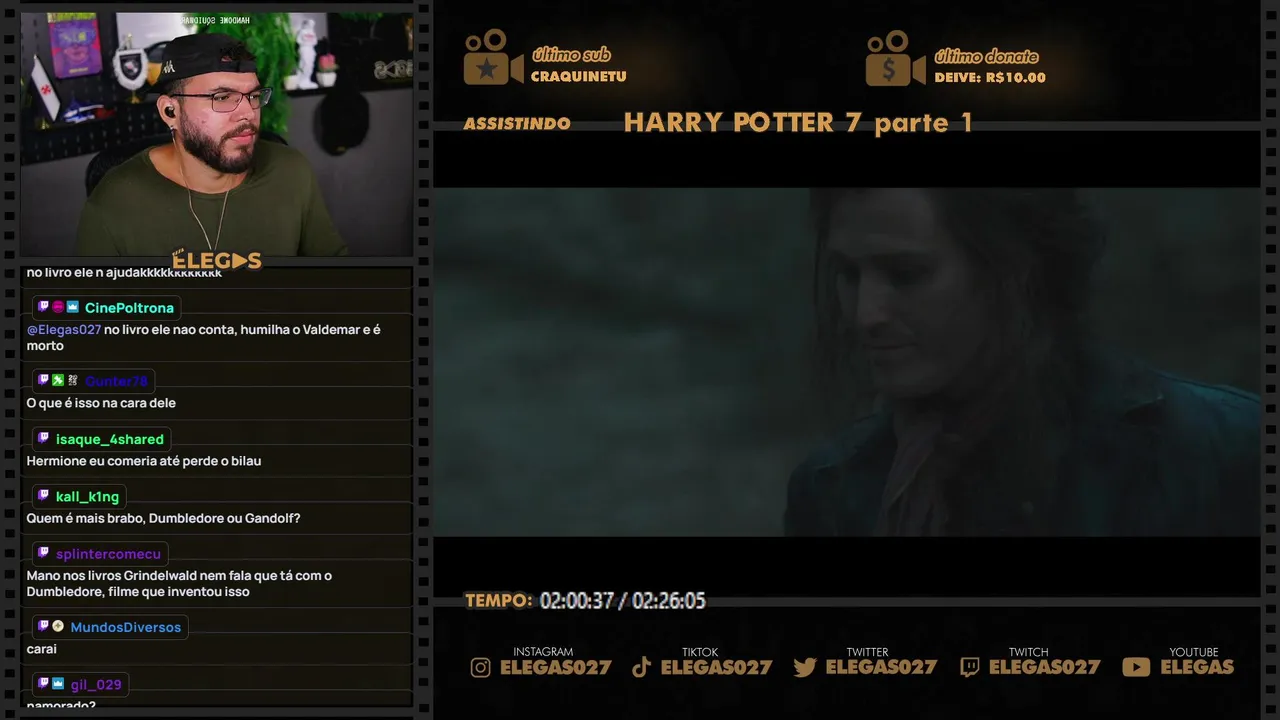Click the ELEGAS logo under the webcam

[216, 261]
